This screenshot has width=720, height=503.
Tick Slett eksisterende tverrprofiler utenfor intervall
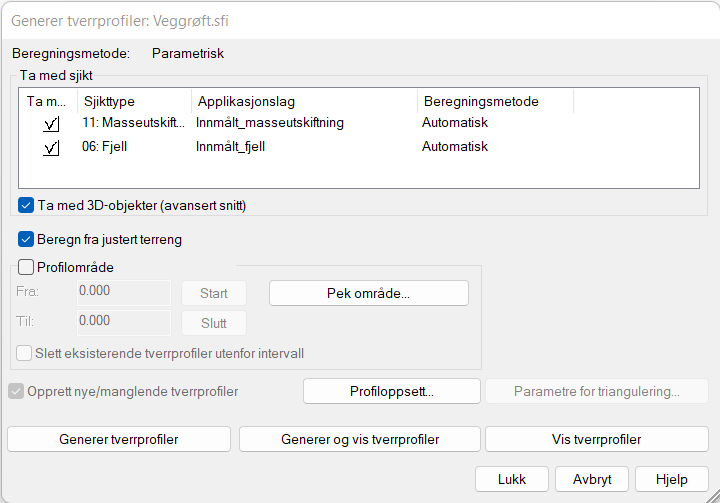click(24, 353)
